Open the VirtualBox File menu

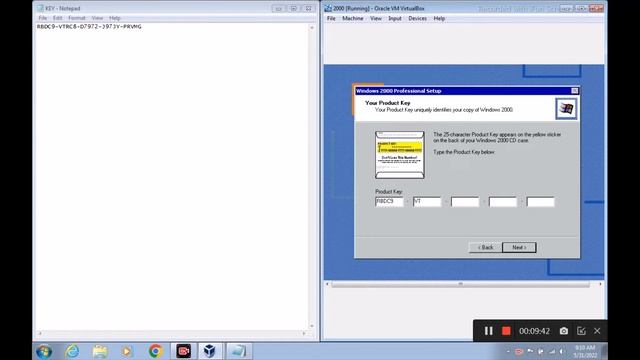pos(331,18)
